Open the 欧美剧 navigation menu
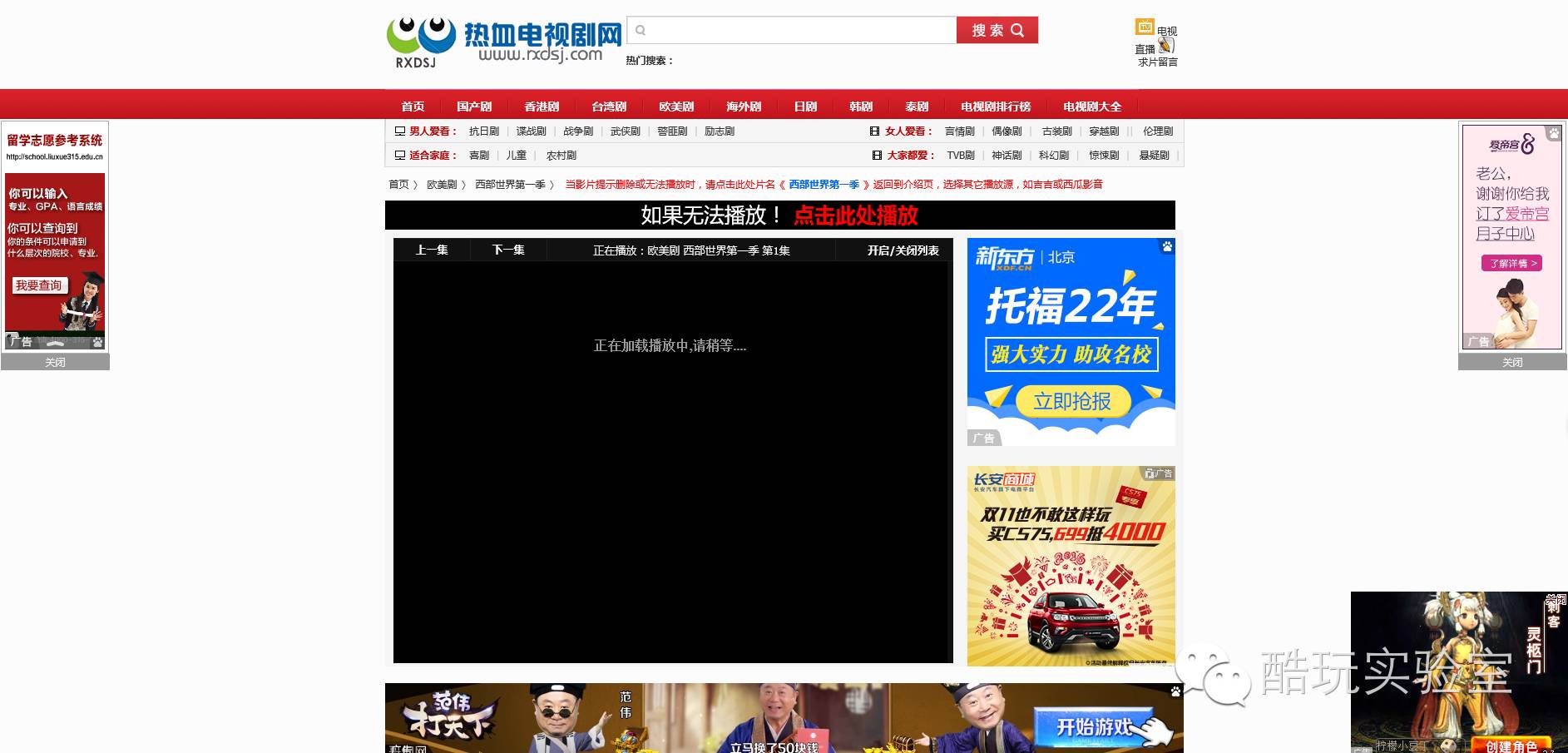Viewport: 1568px width, 753px height. [x=675, y=106]
